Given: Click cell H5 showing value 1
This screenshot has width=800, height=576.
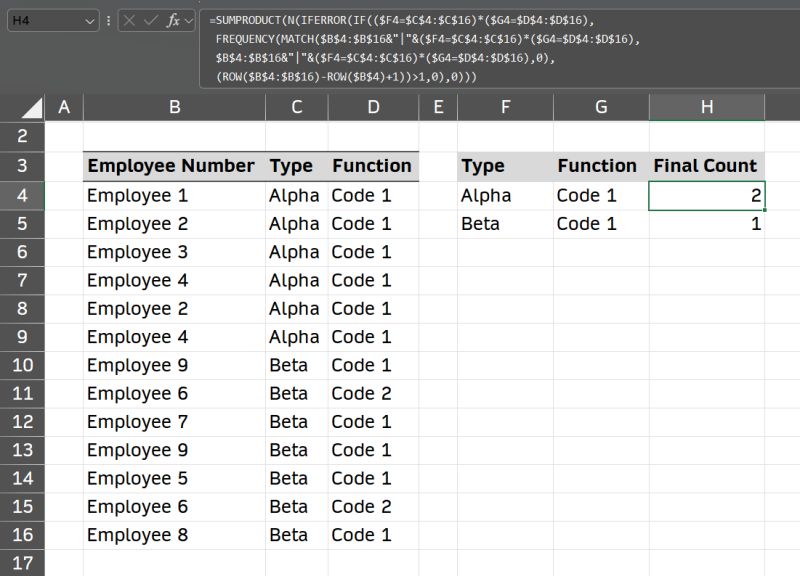Looking at the screenshot, I should 707,224.
